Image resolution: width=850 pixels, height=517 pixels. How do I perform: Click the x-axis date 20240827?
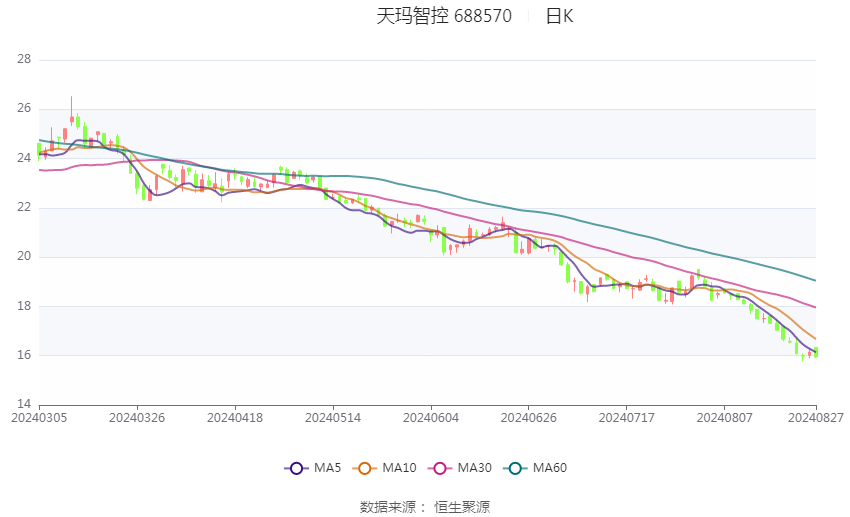(x=816, y=418)
